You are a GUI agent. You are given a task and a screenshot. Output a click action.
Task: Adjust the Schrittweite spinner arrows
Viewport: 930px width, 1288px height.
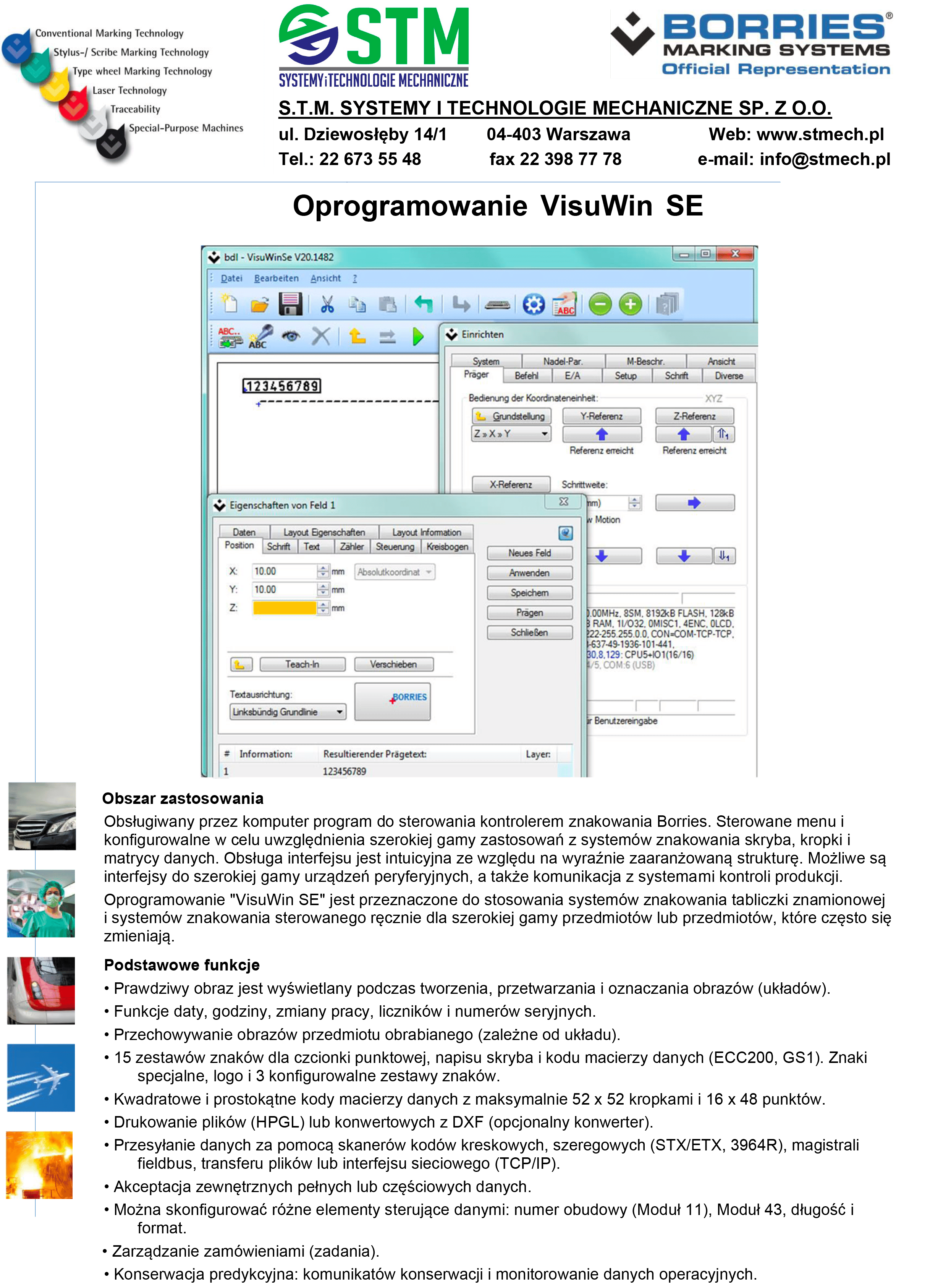634,502
